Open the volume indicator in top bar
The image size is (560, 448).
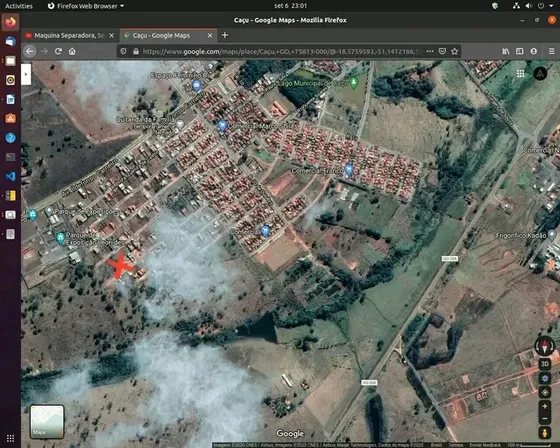[529, 6]
